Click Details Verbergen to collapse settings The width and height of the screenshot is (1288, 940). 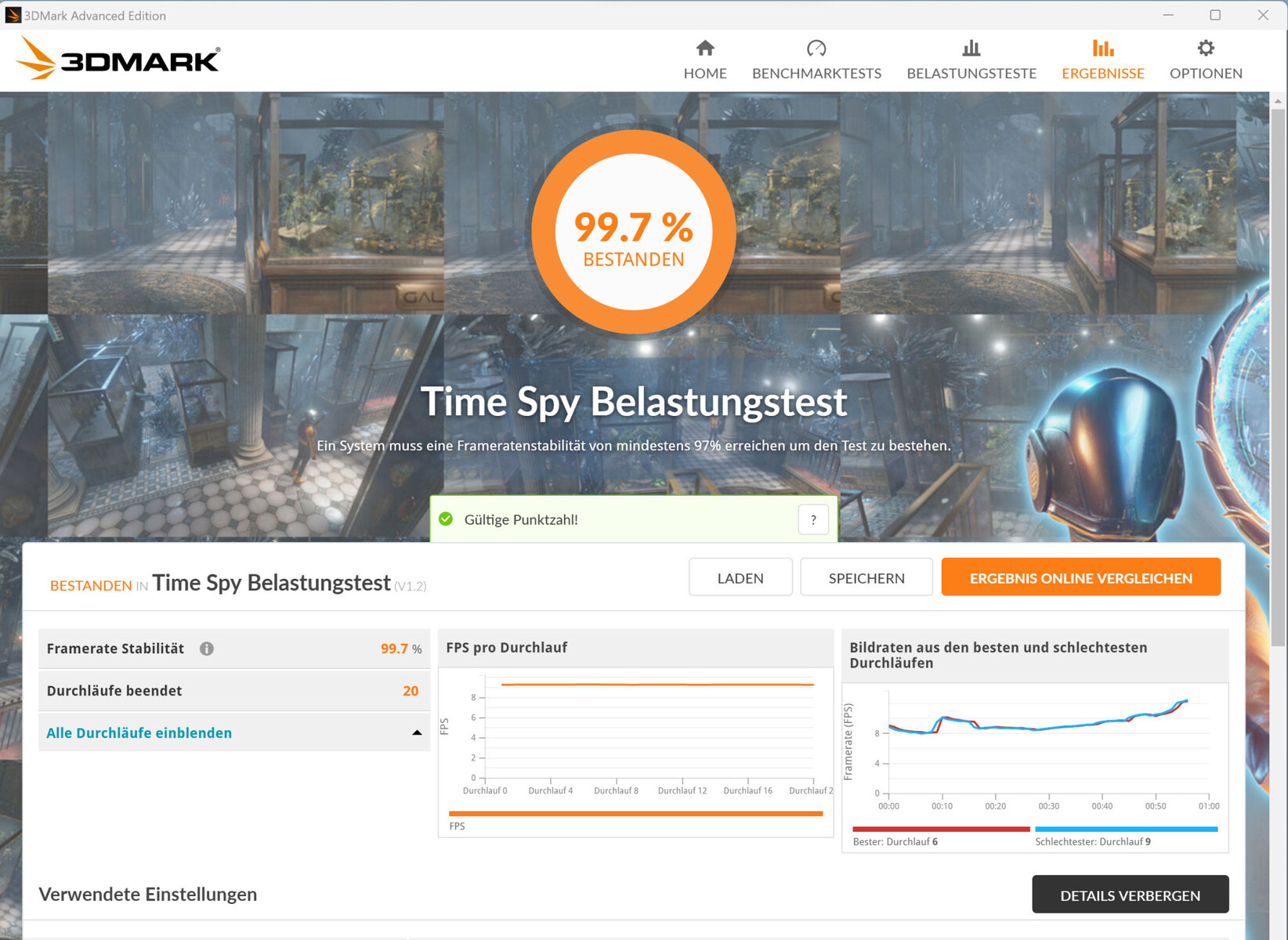tap(1129, 895)
